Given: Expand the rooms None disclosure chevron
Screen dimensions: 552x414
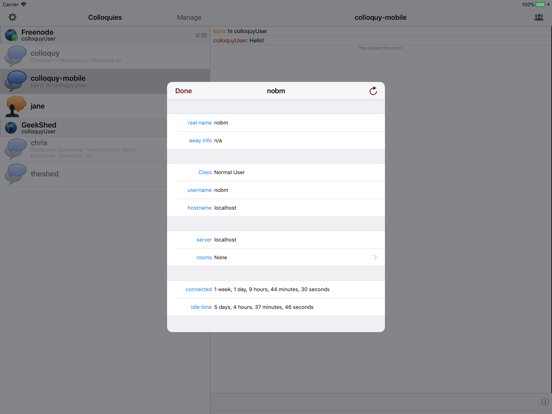Looking at the screenshot, I should pyautogui.click(x=375, y=257).
